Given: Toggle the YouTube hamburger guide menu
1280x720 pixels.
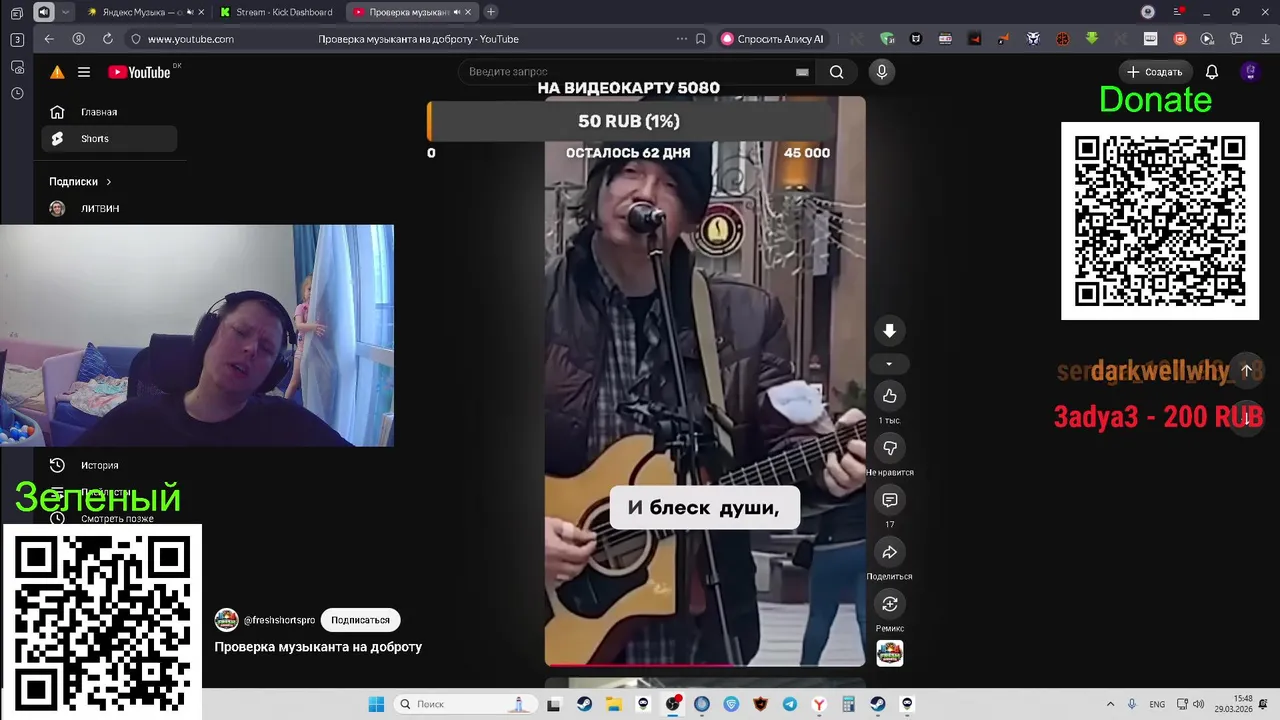Looking at the screenshot, I should (84, 72).
